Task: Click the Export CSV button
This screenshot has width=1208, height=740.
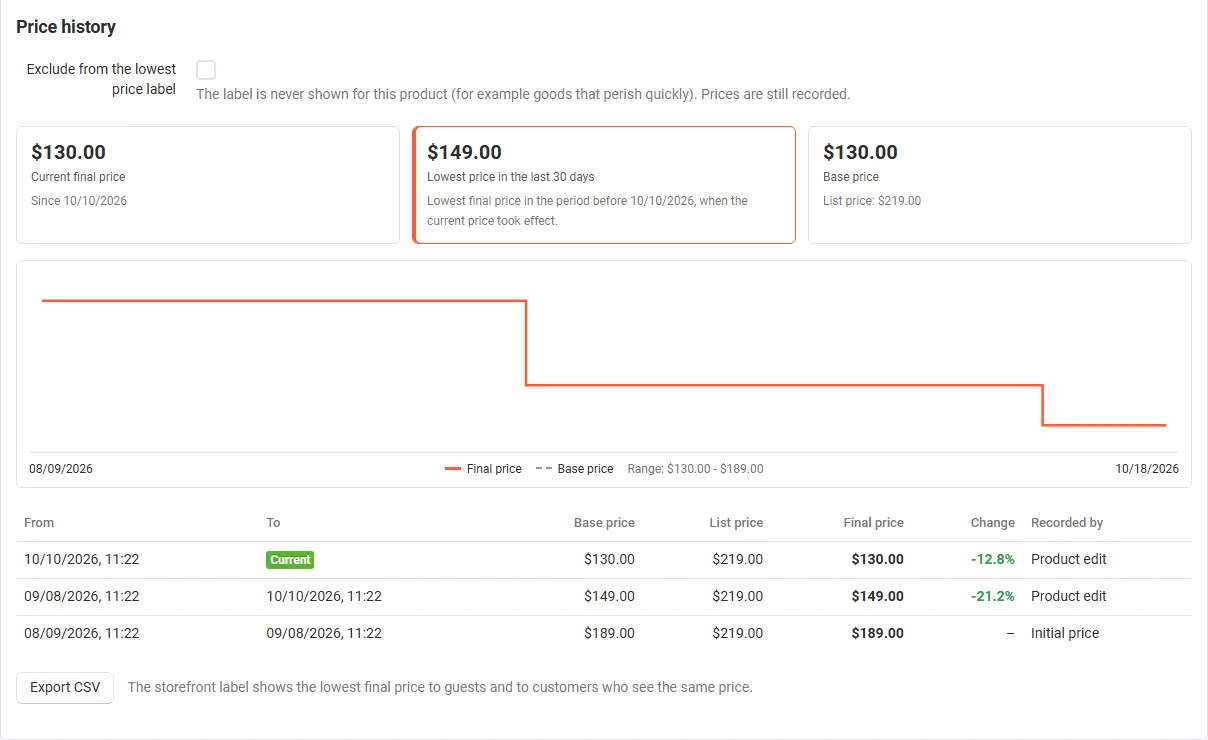Action: coord(65,688)
